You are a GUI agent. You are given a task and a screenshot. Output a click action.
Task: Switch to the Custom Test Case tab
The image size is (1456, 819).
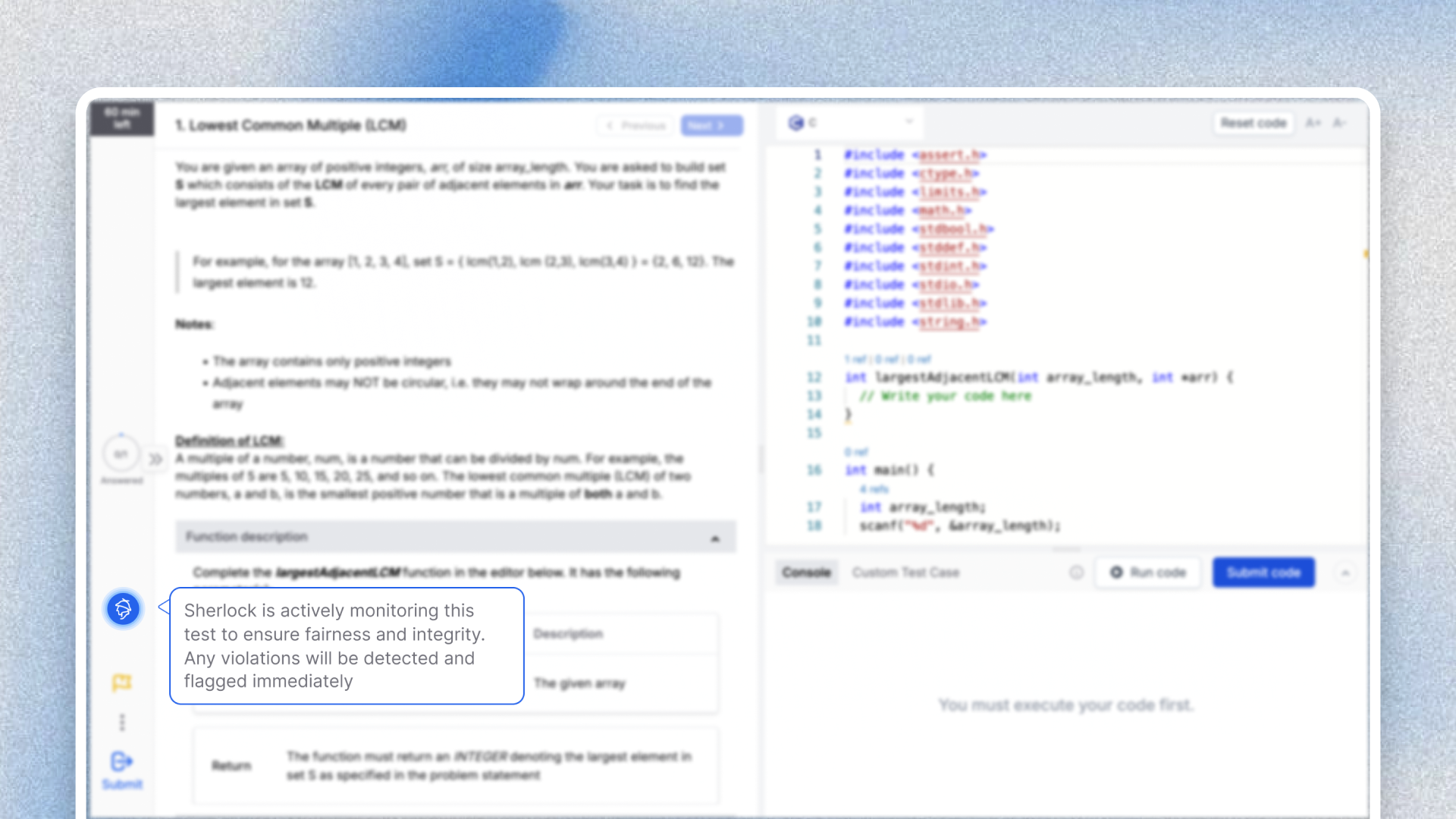(x=905, y=573)
